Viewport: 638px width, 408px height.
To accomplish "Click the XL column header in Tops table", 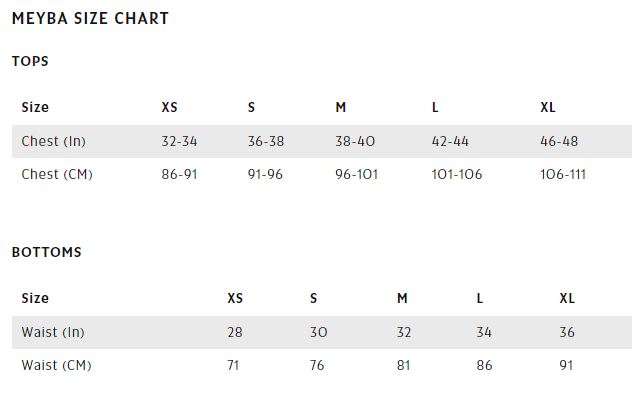I will click(x=548, y=107).
